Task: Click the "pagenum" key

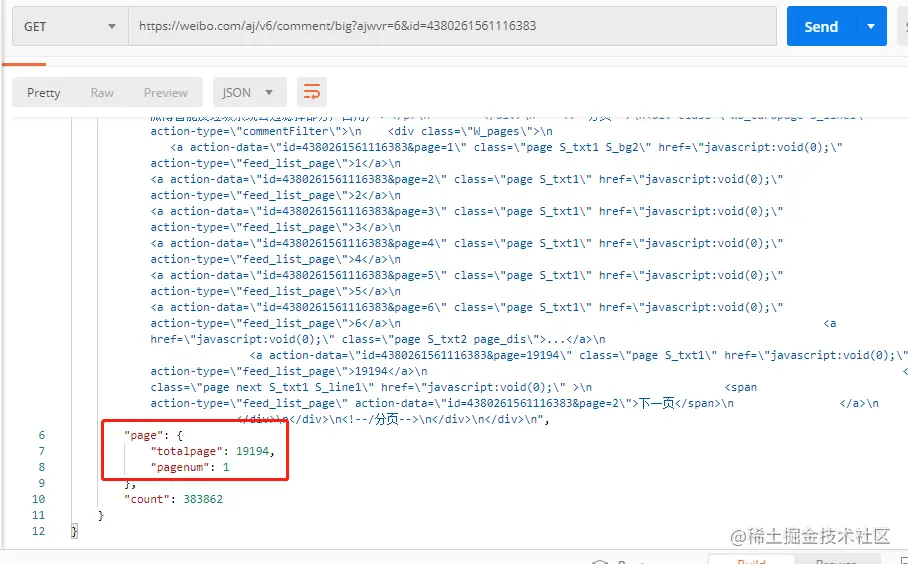Action: [180, 467]
